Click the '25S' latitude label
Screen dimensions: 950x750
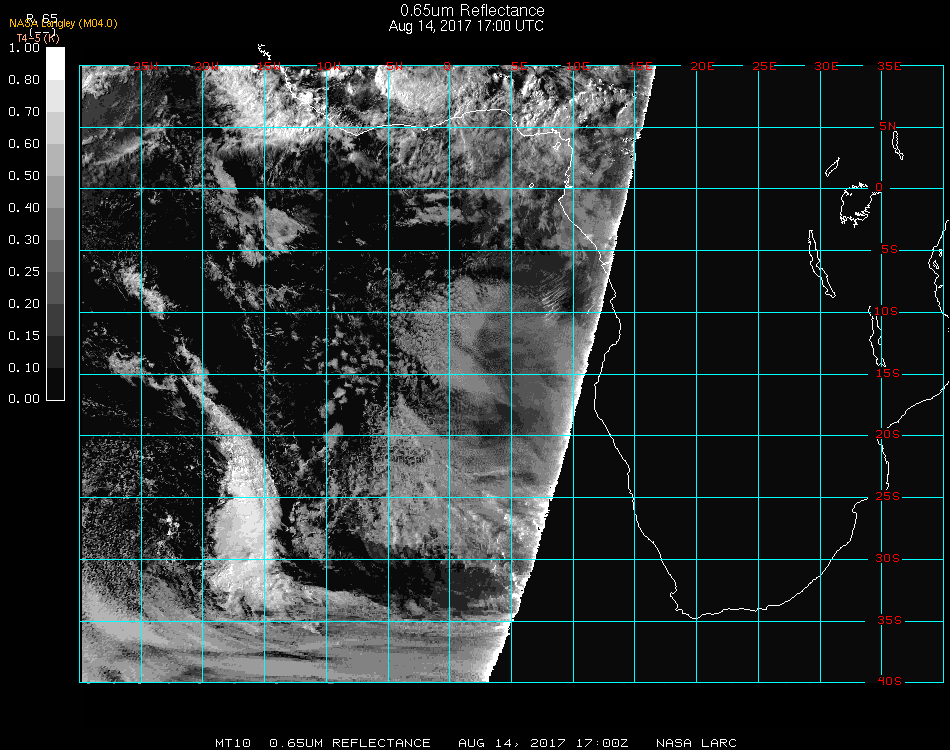pyautogui.click(x=888, y=497)
